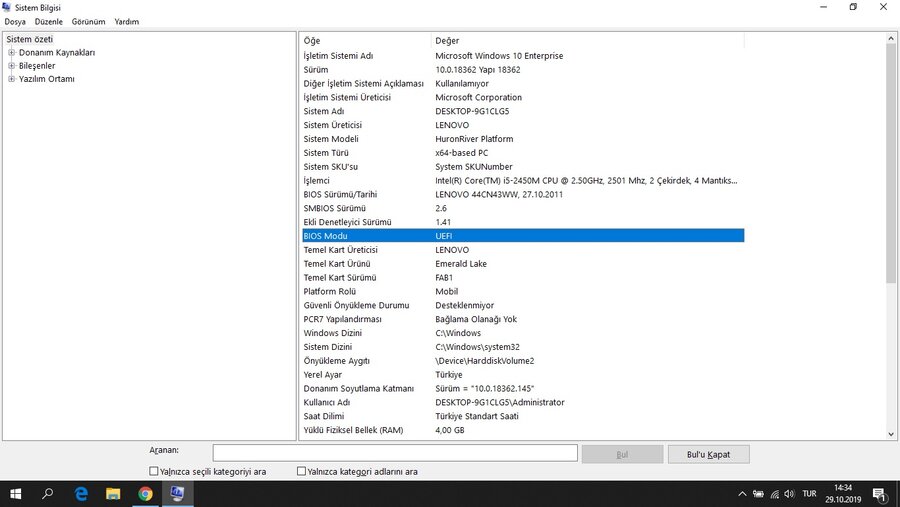Open File Explorer from taskbar
Viewport: 900px width, 507px height.
click(x=113, y=494)
